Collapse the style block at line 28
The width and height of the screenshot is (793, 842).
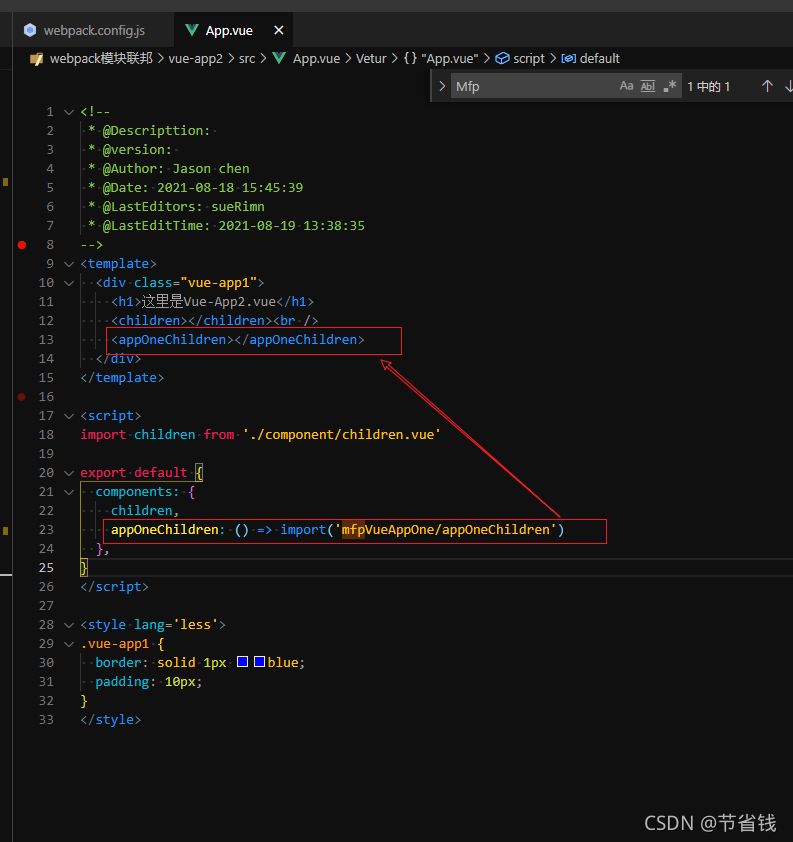click(69, 625)
